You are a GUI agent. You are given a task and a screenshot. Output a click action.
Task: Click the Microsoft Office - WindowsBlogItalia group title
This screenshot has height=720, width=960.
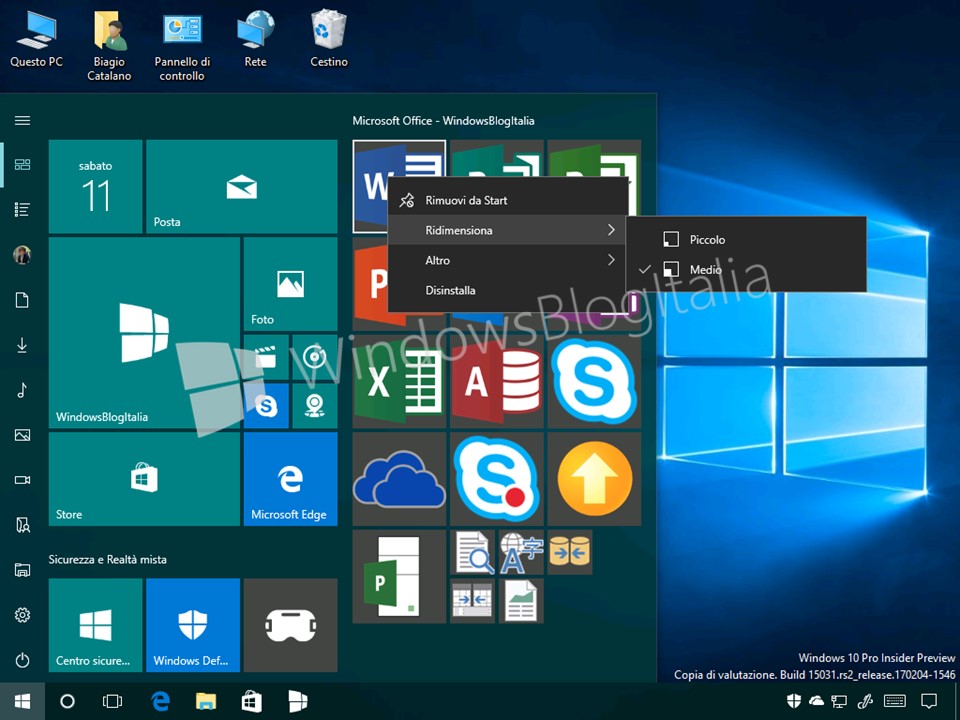[x=443, y=121]
